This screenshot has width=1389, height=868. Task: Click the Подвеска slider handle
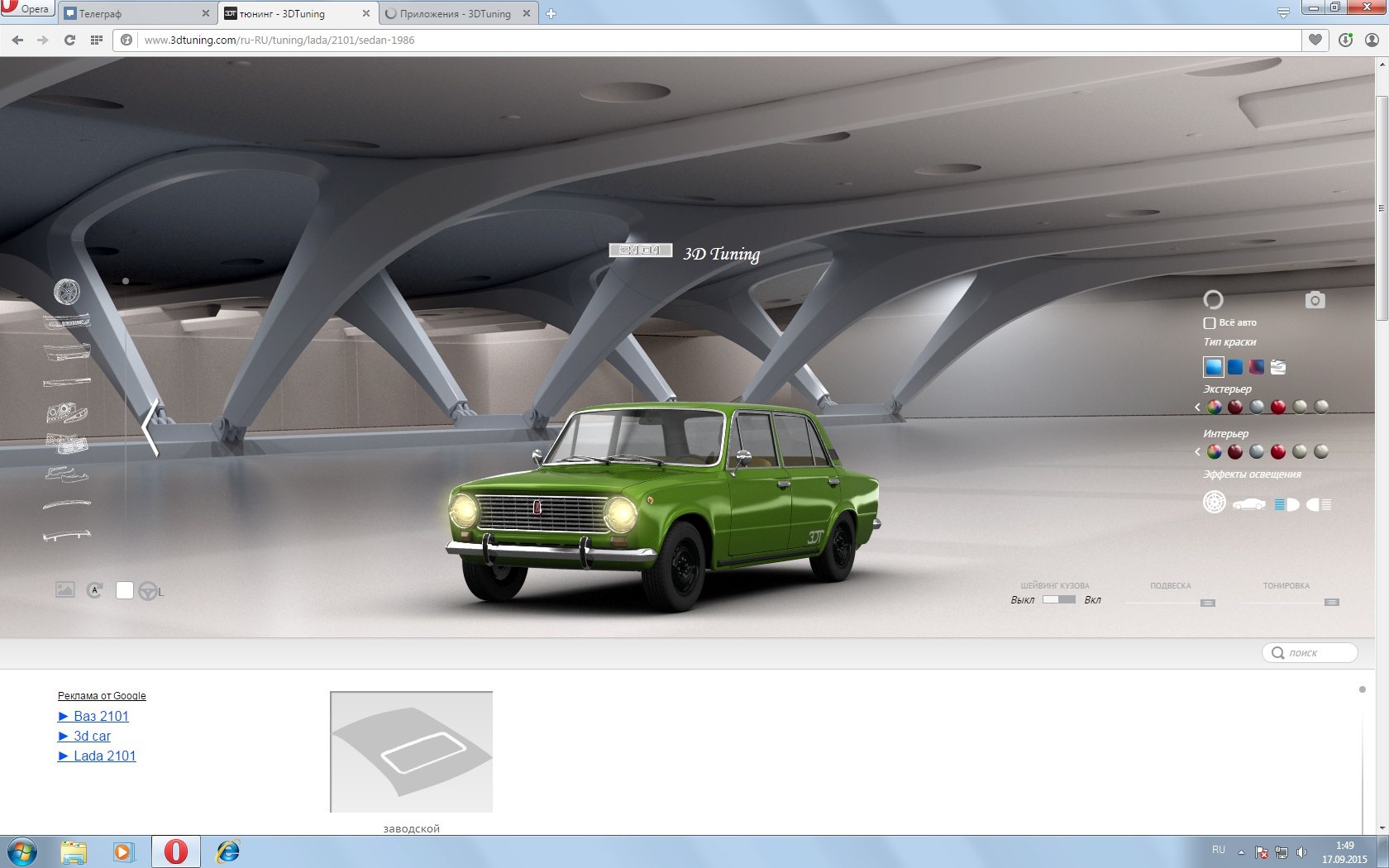click(x=1208, y=603)
